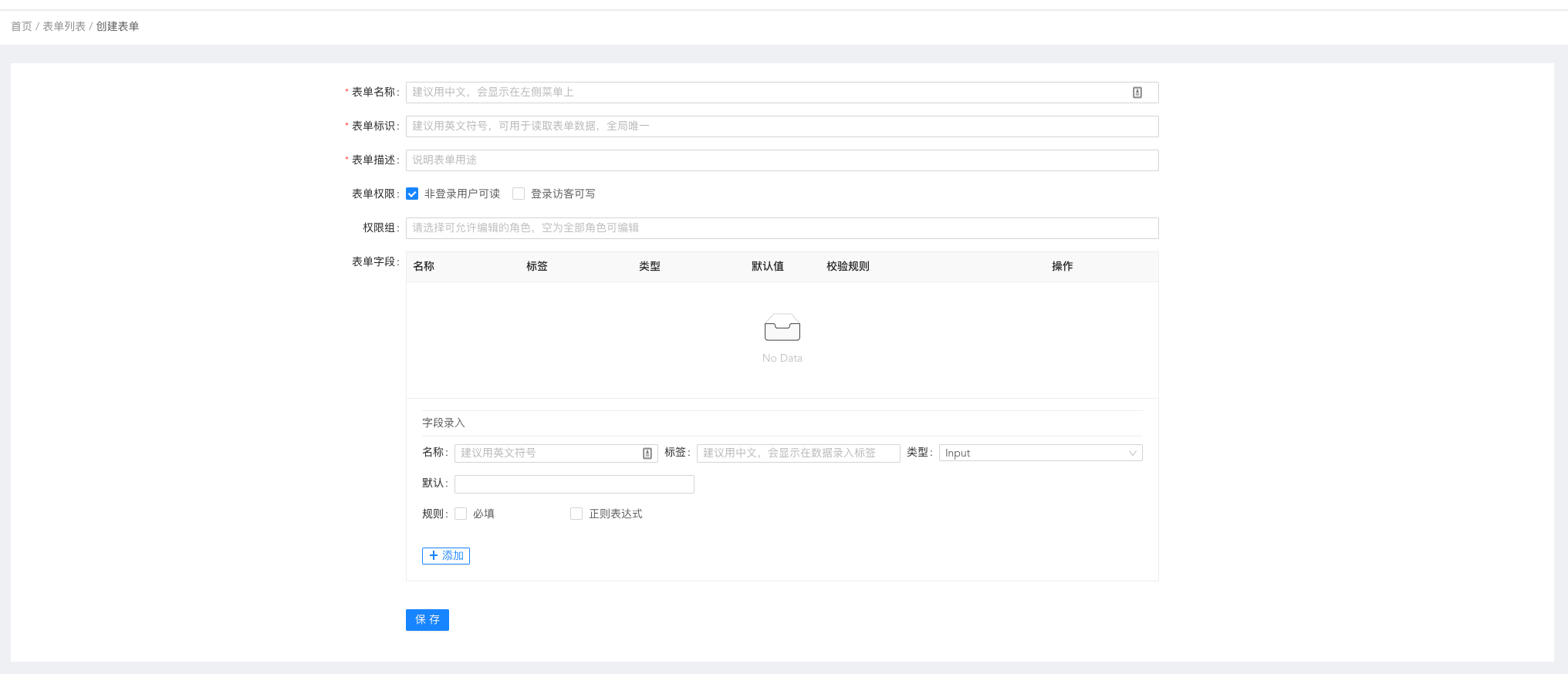
Task: Click the 保存 button
Action: pyautogui.click(x=427, y=619)
